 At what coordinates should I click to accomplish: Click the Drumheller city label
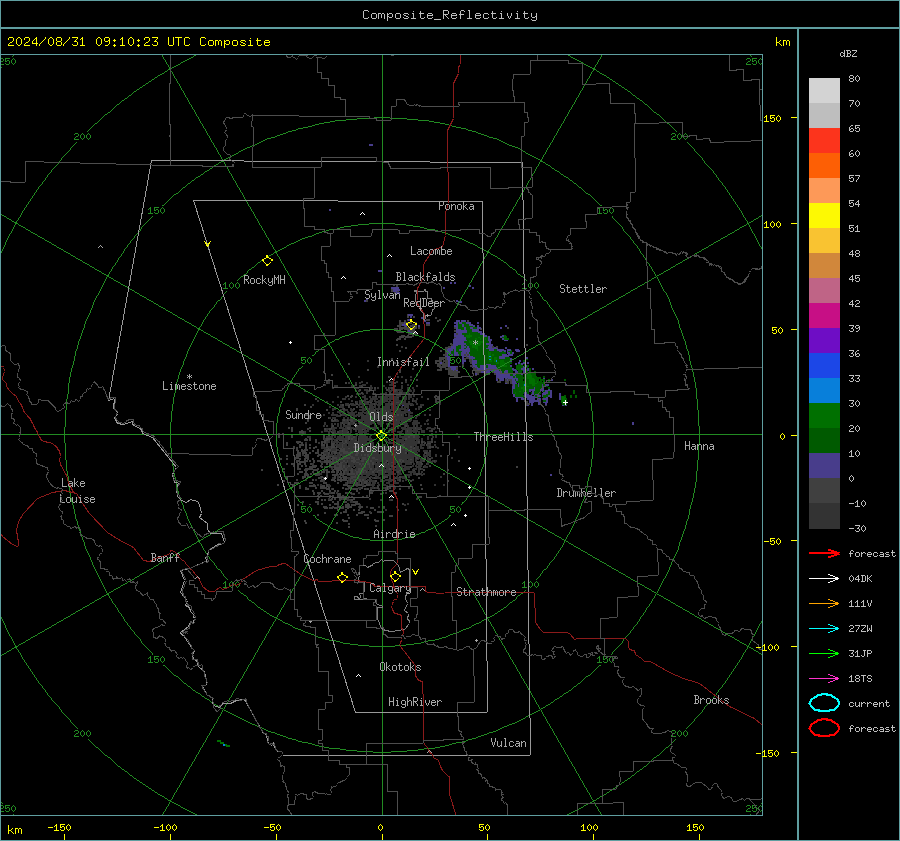point(586,493)
